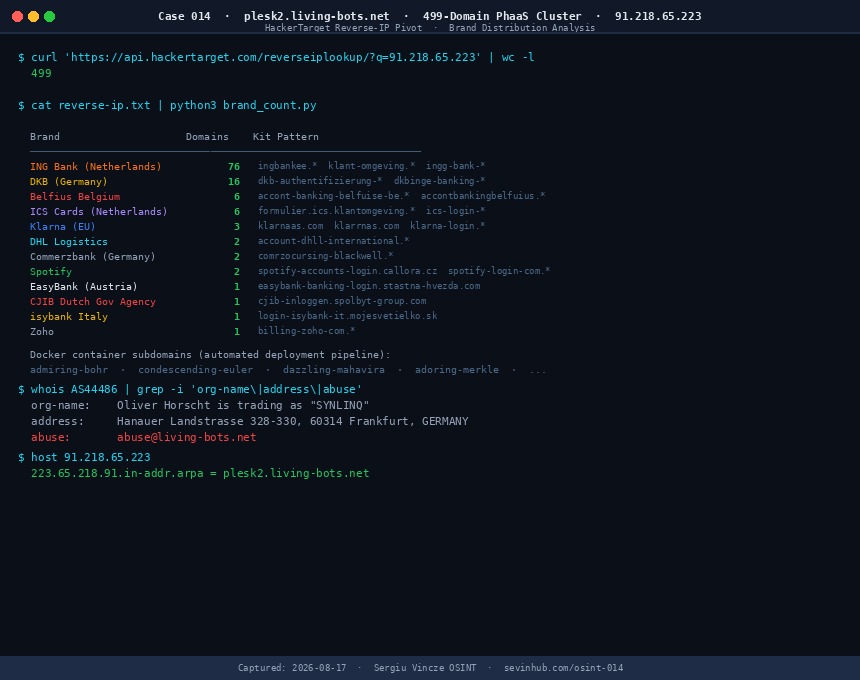
Task: Click the 'billing-zoho-com.*' pattern
Action: (x=306, y=331)
